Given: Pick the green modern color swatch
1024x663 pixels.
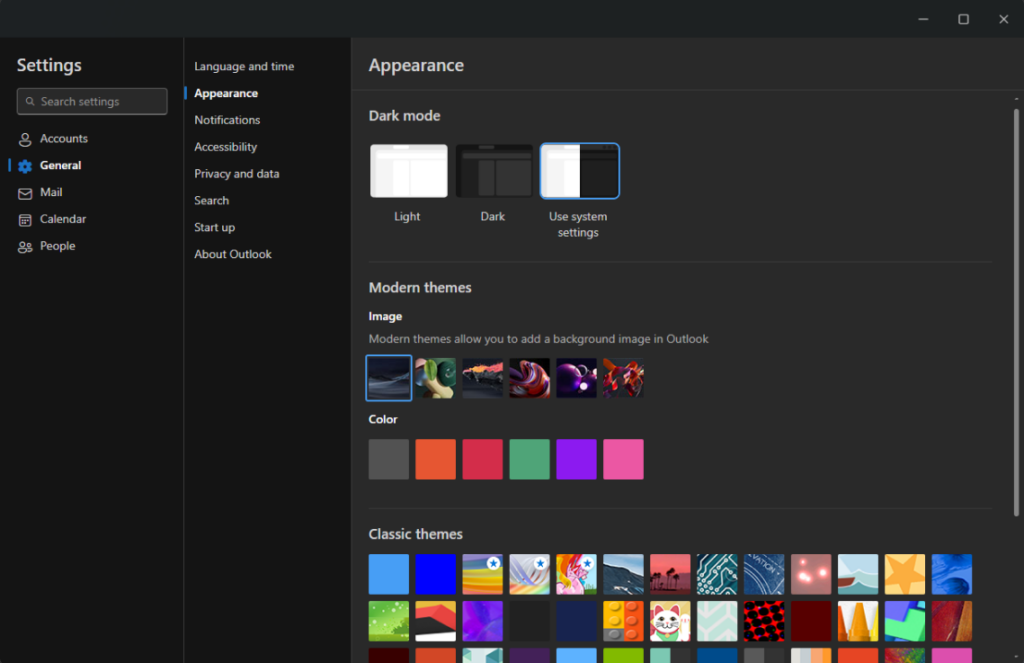Looking at the screenshot, I should click(530, 459).
